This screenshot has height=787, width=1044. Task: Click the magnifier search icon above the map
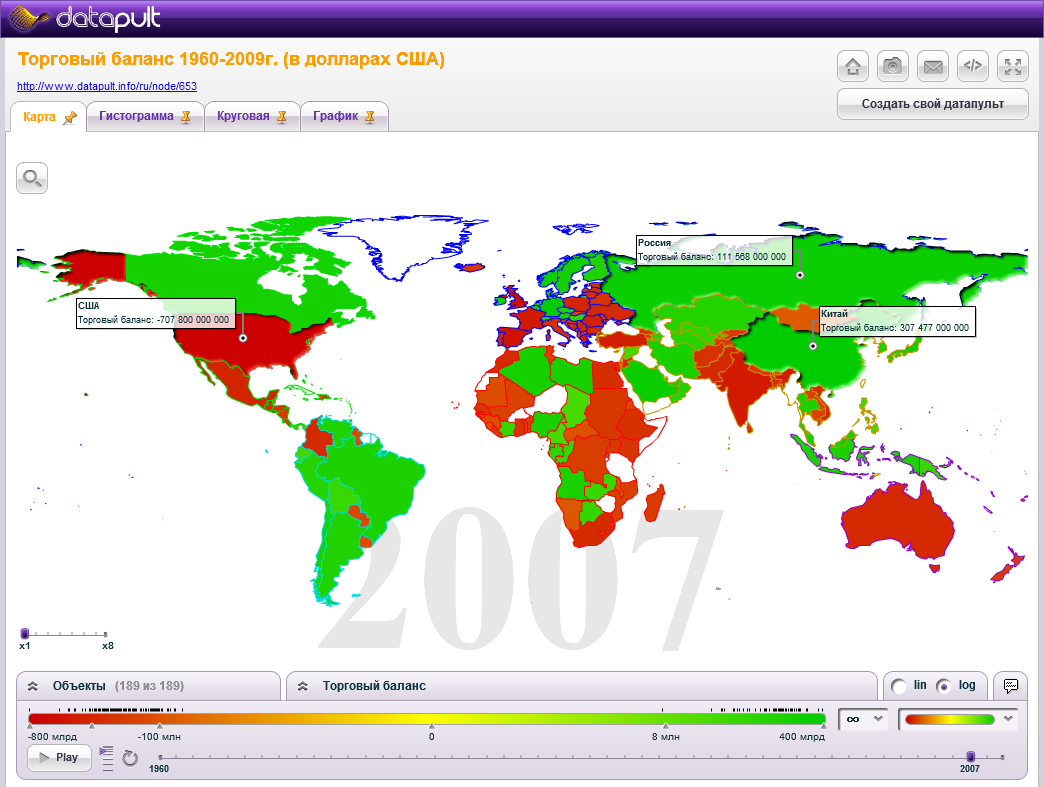[x=32, y=179]
